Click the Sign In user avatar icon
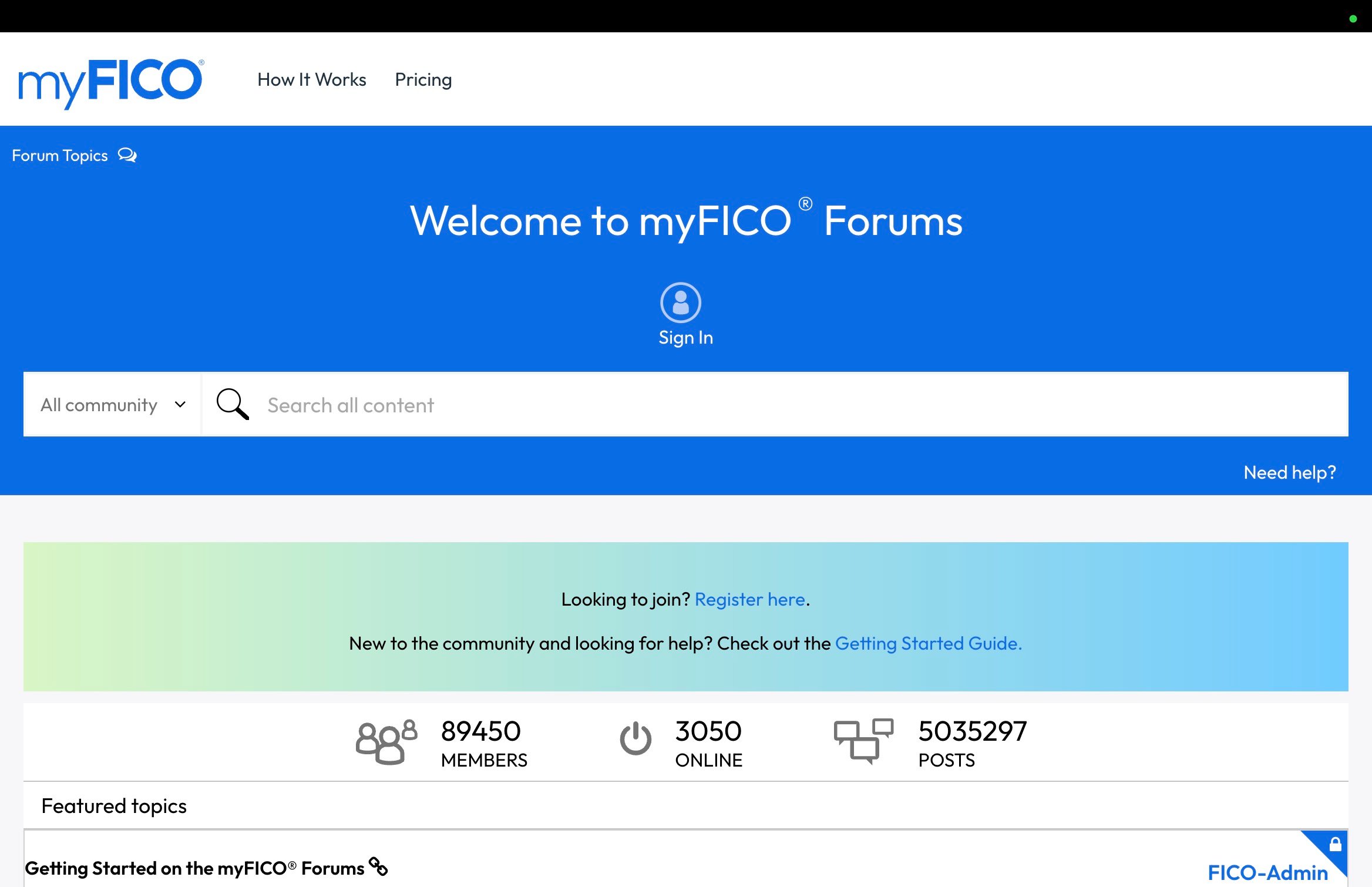This screenshot has width=1372, height=887. pyautogui.click(x=681, y=303)
